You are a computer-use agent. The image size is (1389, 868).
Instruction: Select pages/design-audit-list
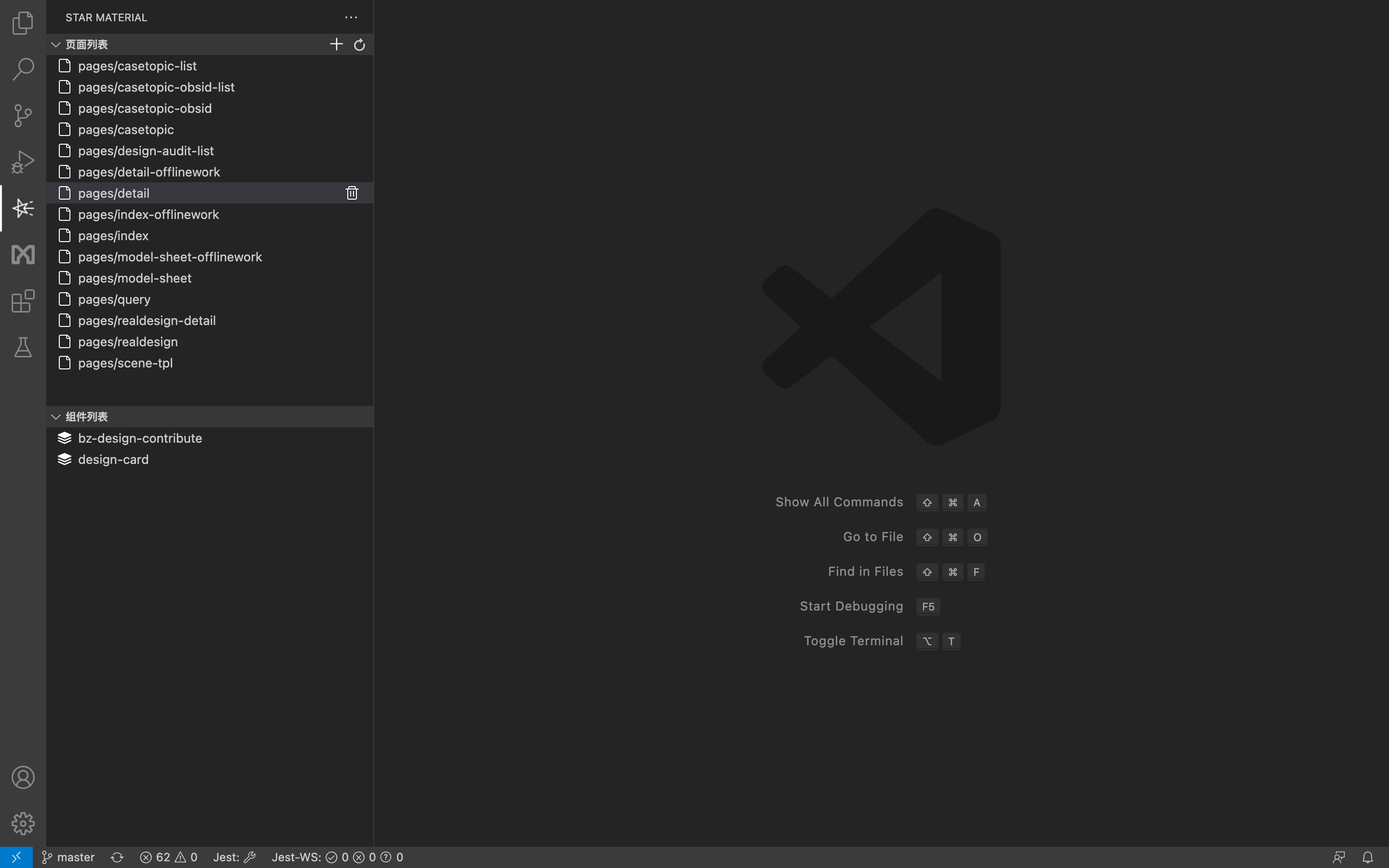[210, 151]
